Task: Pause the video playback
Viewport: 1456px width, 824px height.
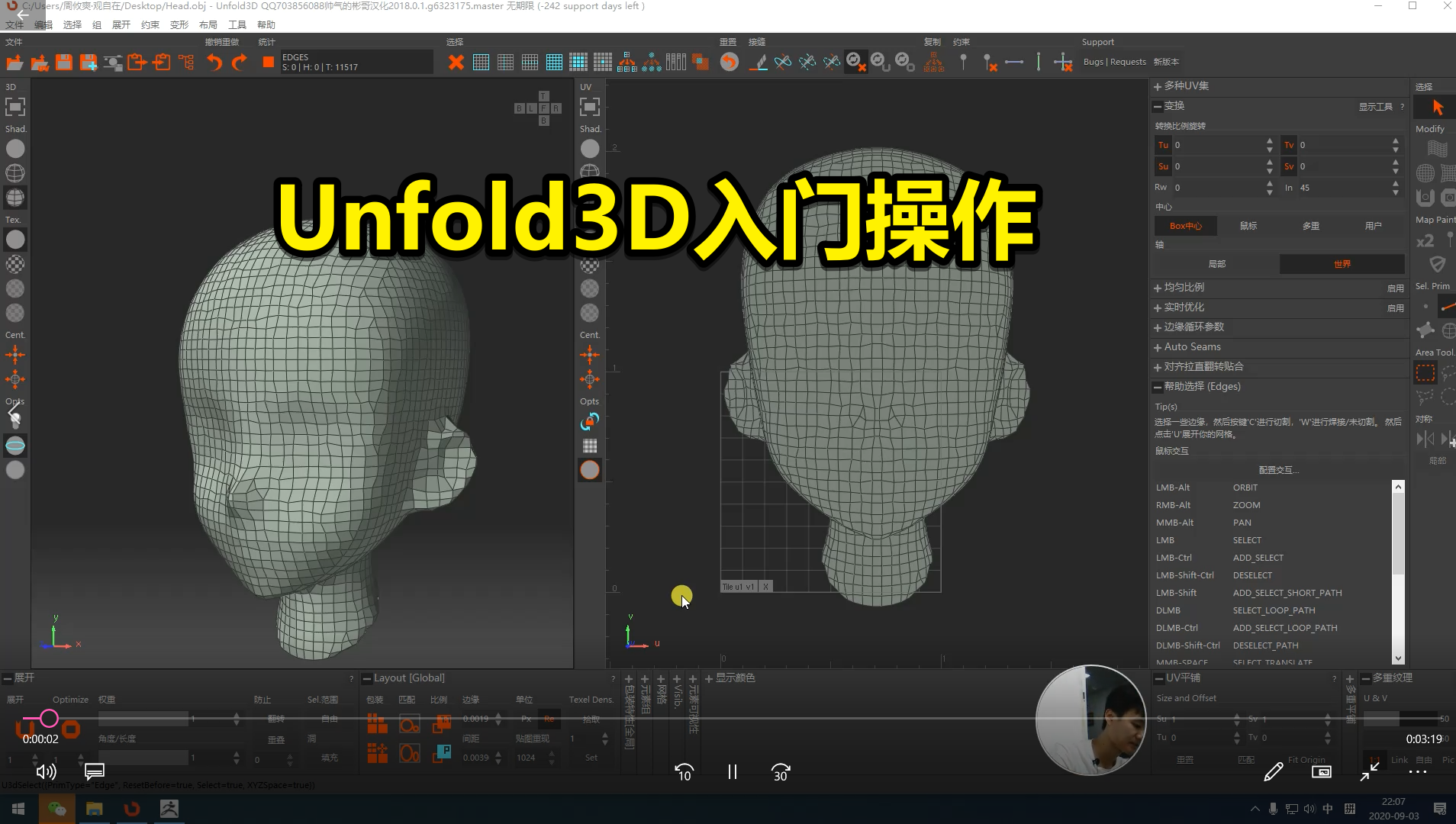Action: point(733,772)
